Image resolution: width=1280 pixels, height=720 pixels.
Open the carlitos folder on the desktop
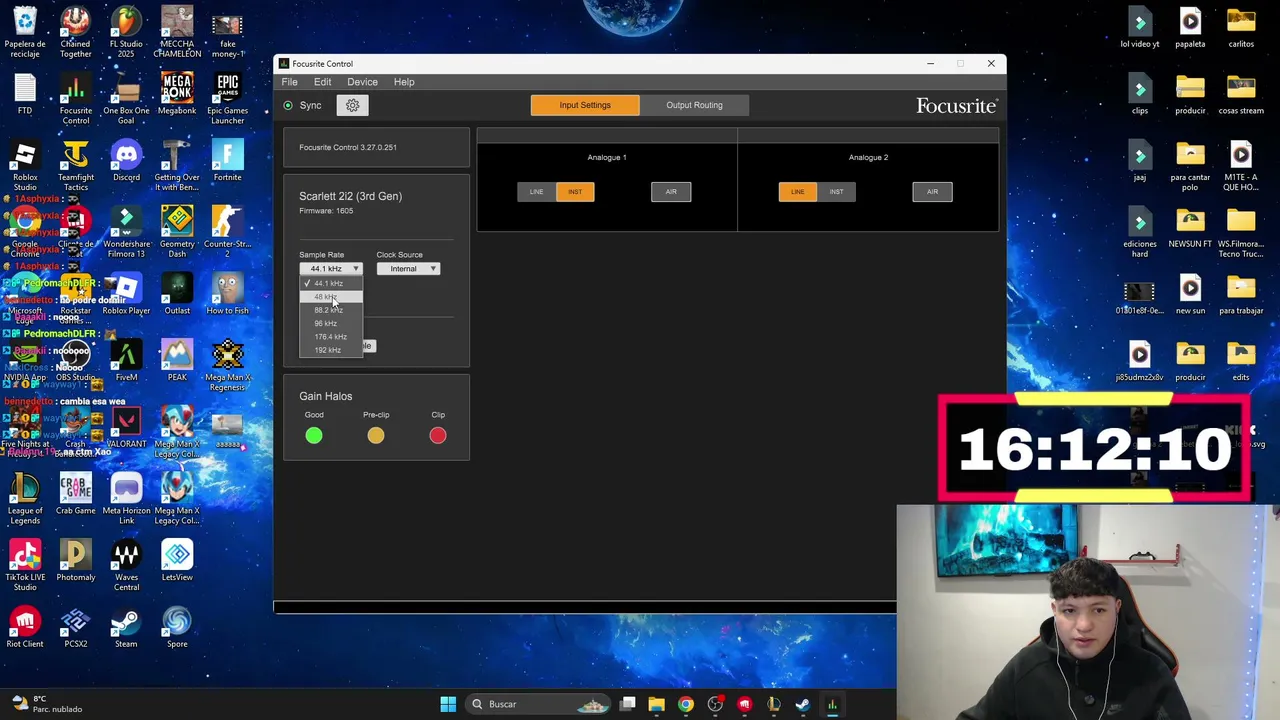tap(1241, 28)
